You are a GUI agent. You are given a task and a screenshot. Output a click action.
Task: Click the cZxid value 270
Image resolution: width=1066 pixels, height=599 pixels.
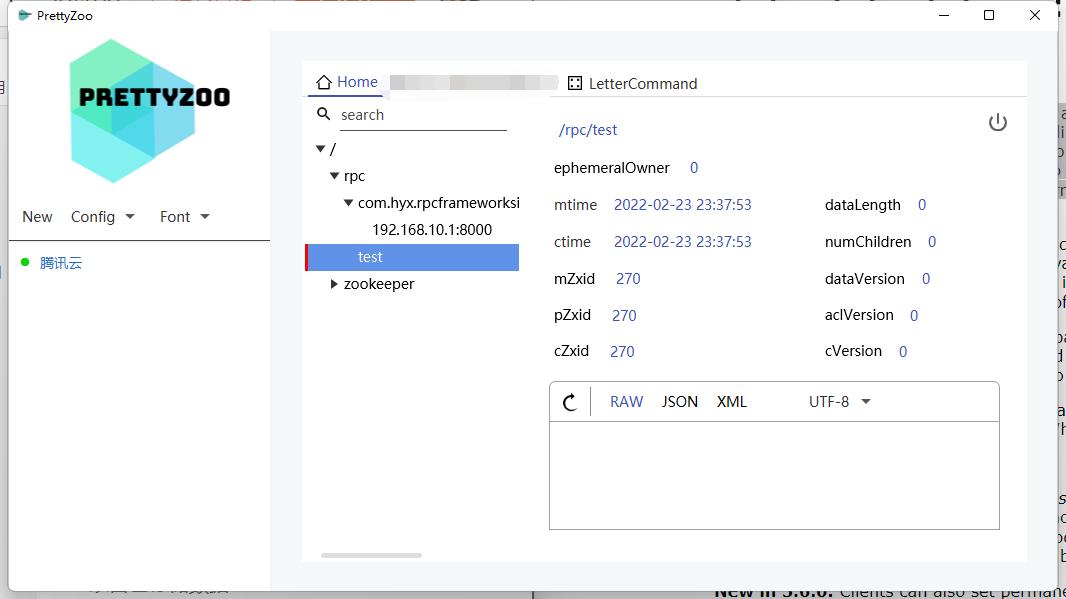click(x=622, y=352)
